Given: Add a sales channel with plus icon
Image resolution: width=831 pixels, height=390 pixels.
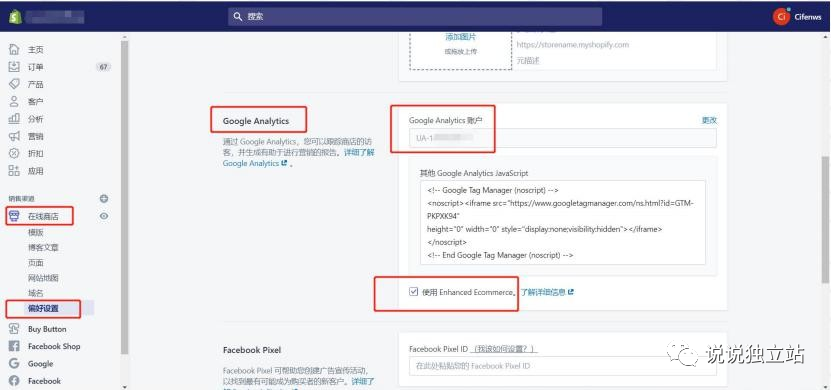Looking at the screenshot, I should [104, 198].
